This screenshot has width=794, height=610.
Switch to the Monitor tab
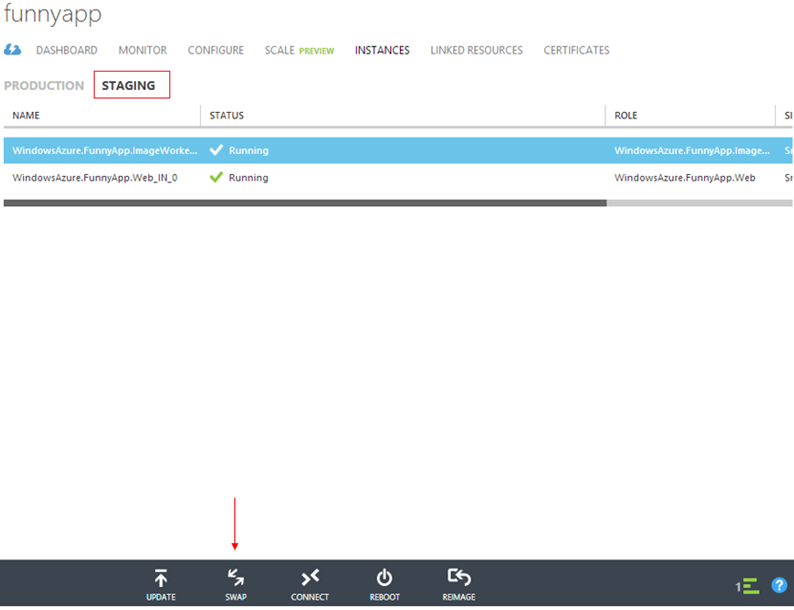click(142, 50)
